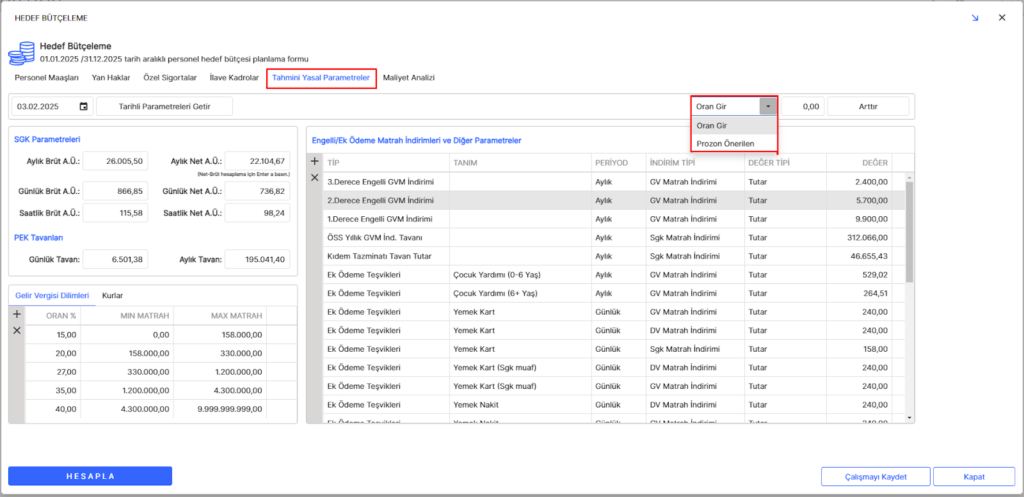Click plus icon to add parameter row
This screenshot has height=497, width=1024.
point(315,161)
